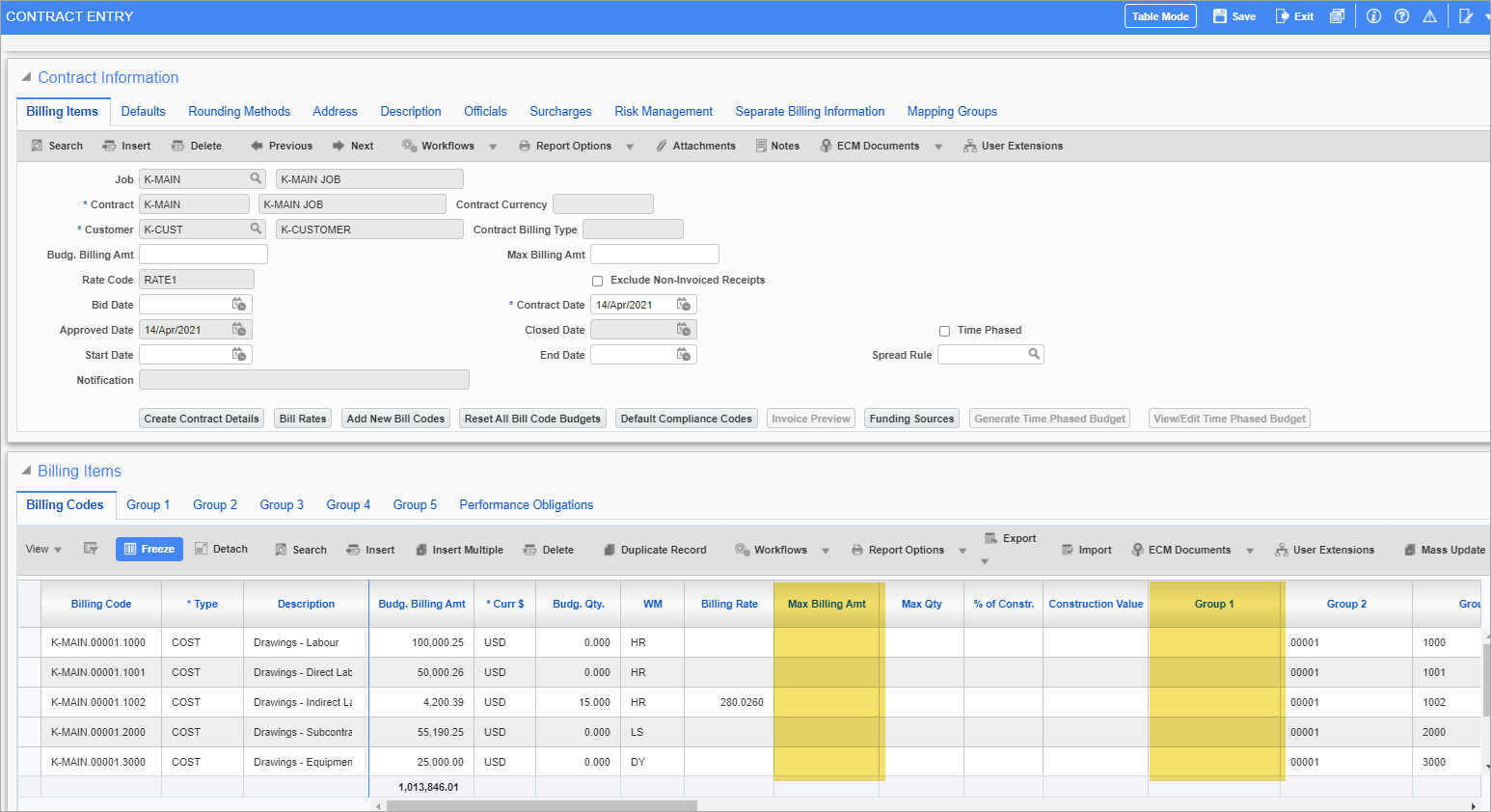Click the Exit icon in header
Image resolution: width=1491 pixels, height=812 pixels.
pyautogui.click(x=1282, y=16)
